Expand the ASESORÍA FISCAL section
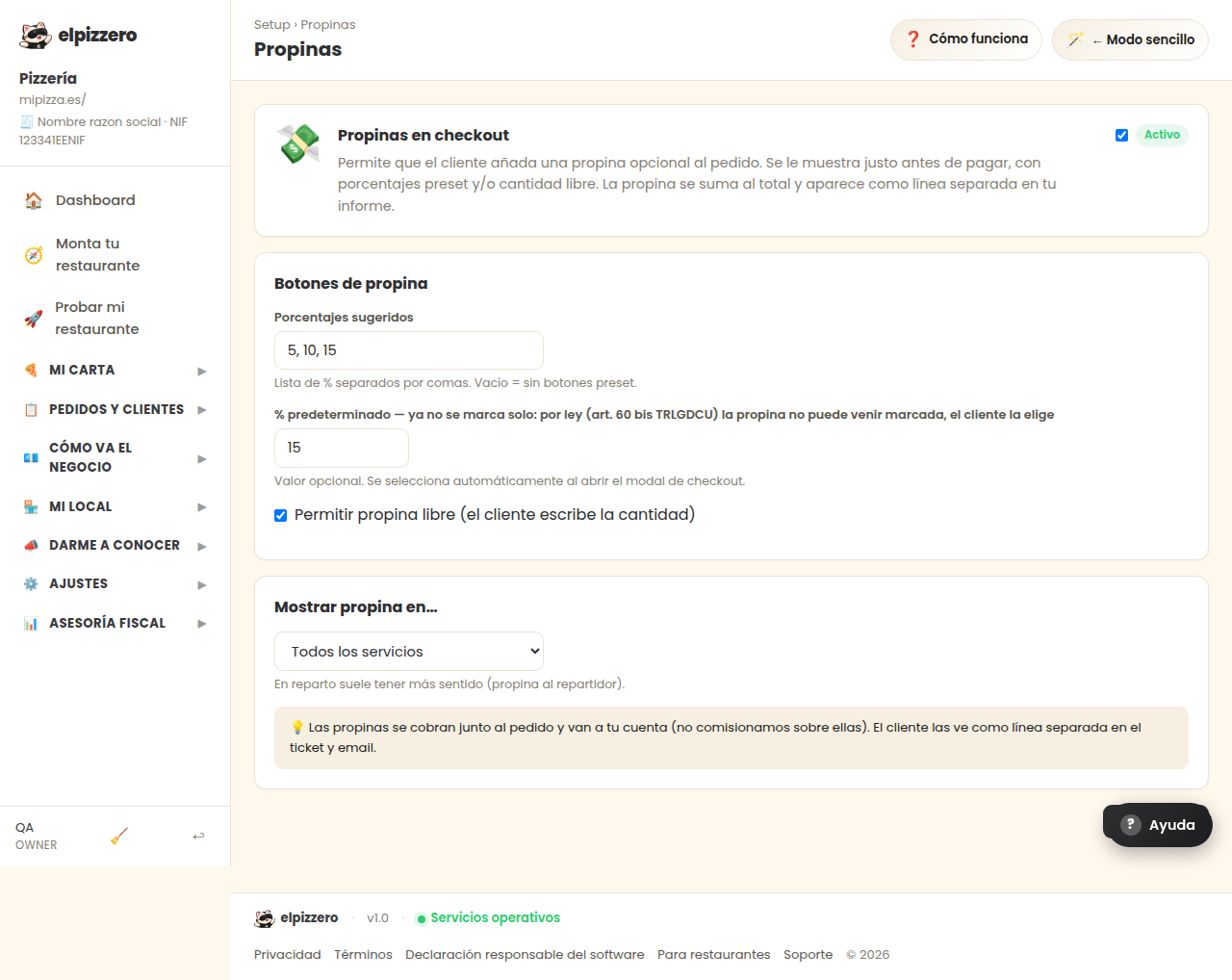This screenshot has height=980, width=1232. pos(115,624)
